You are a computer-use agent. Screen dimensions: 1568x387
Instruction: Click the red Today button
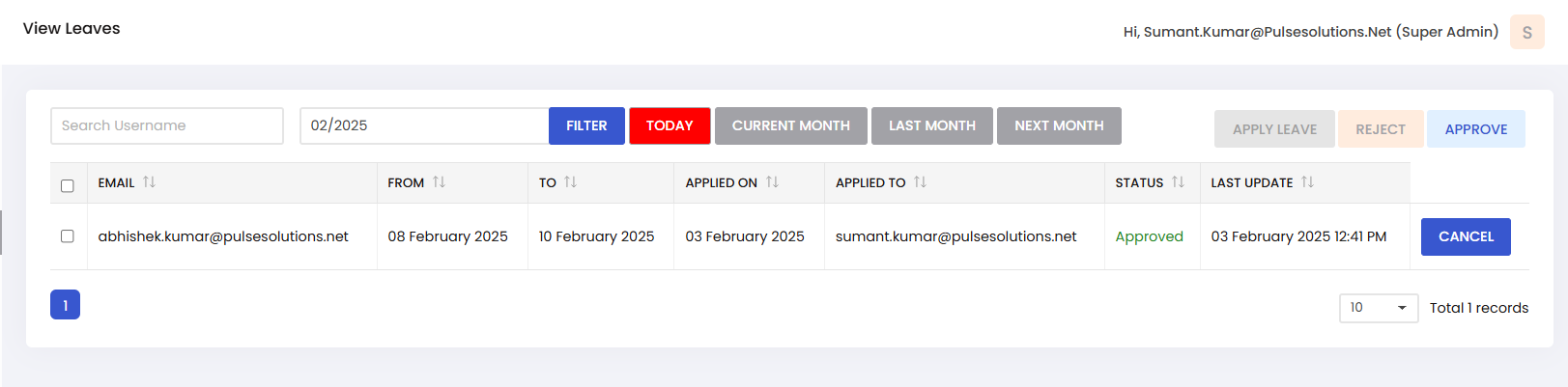click(x=670, y=125)
